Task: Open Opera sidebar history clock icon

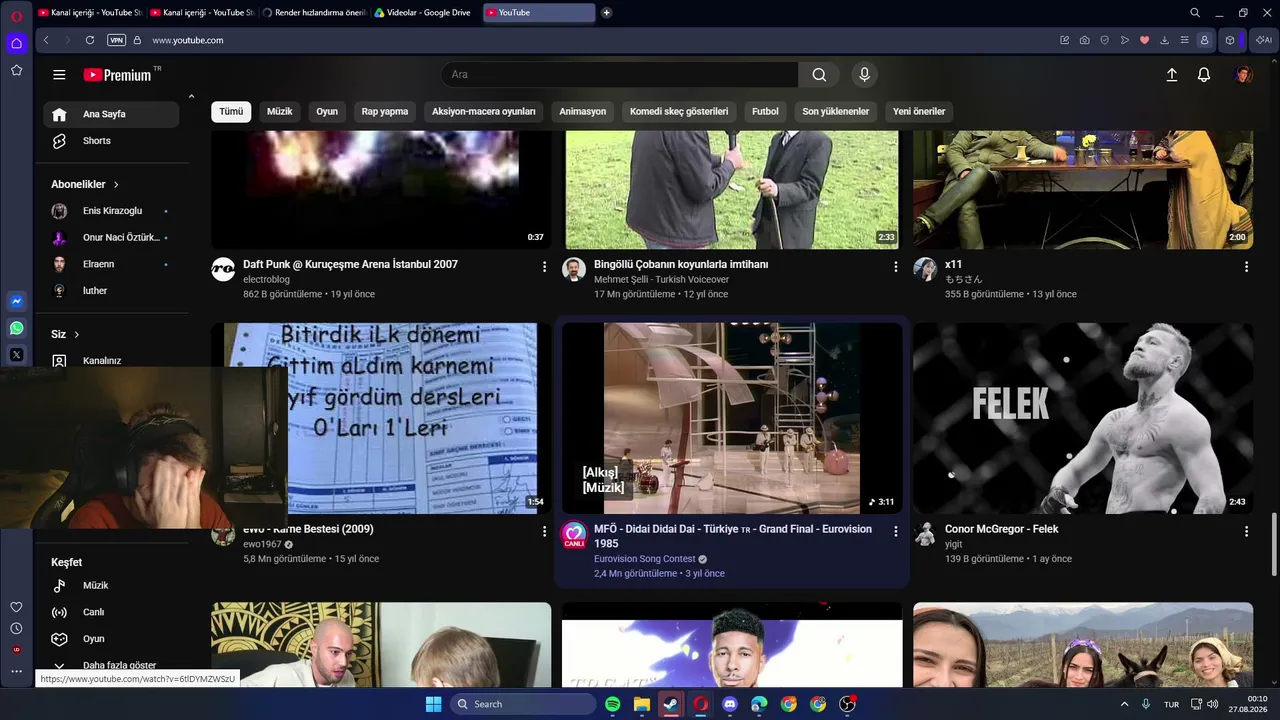Action: (16, 628)
